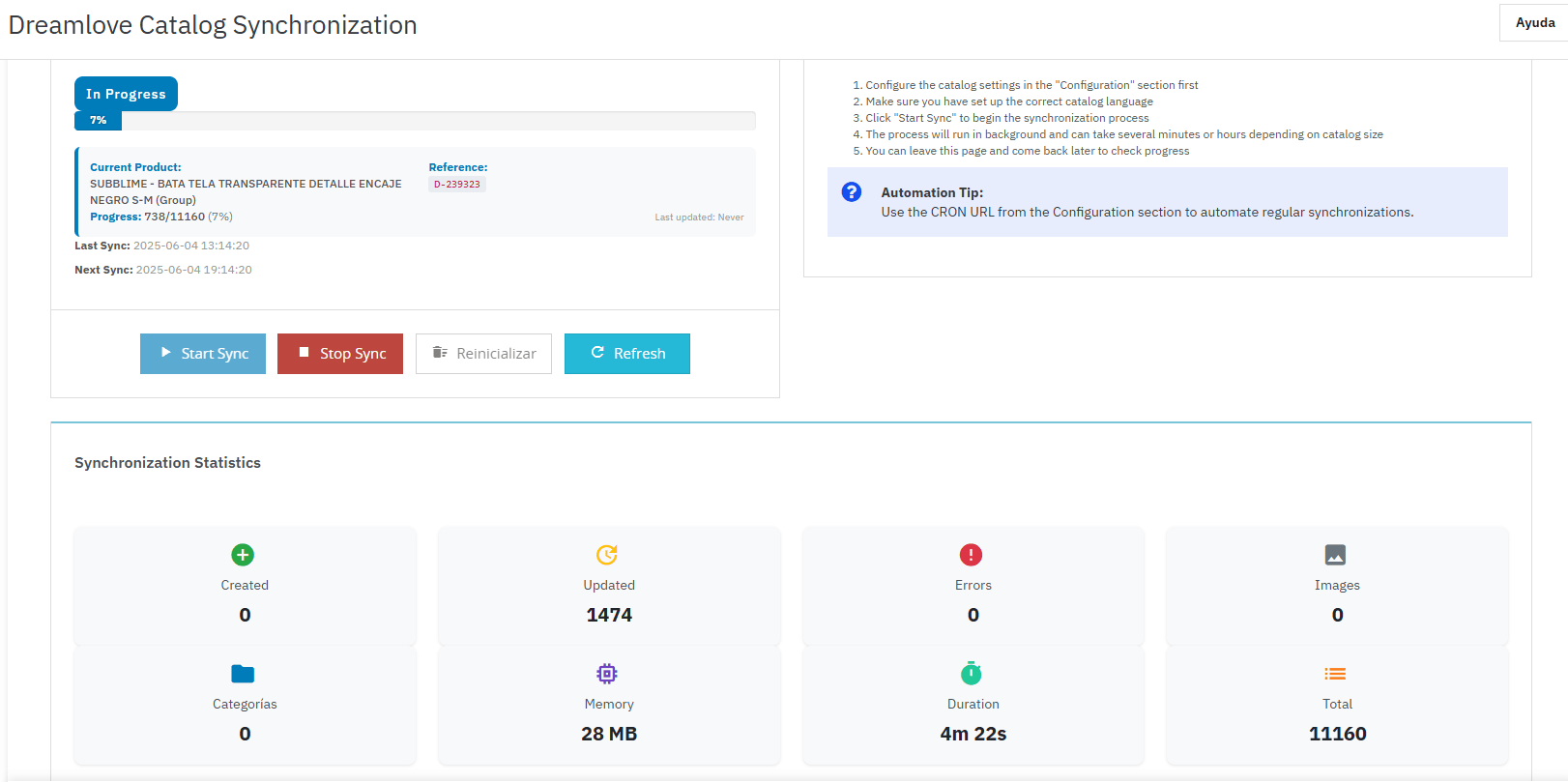
Task: Click the blue Categorías folder icon
Action: [x=243, y=674]
